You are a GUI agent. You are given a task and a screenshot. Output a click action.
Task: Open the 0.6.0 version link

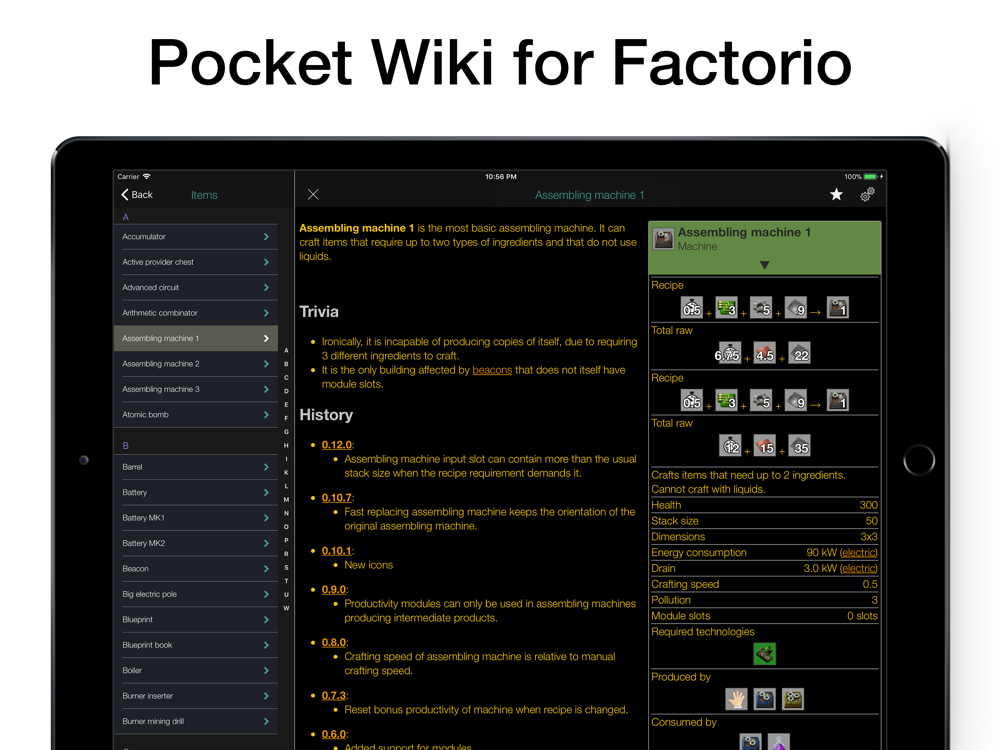[334, 734]
